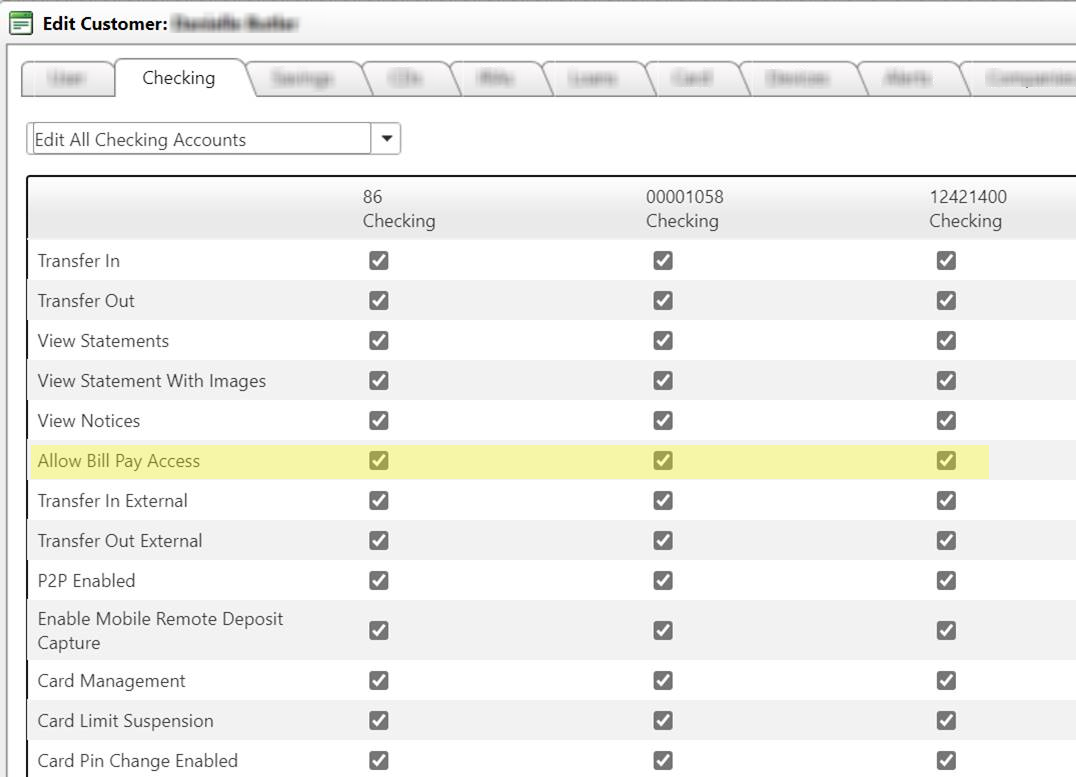Uncheck View Notices for account 86
The width and height of the screenshot is (1076, 777).
pyautogui.click(x=379, y=420)
